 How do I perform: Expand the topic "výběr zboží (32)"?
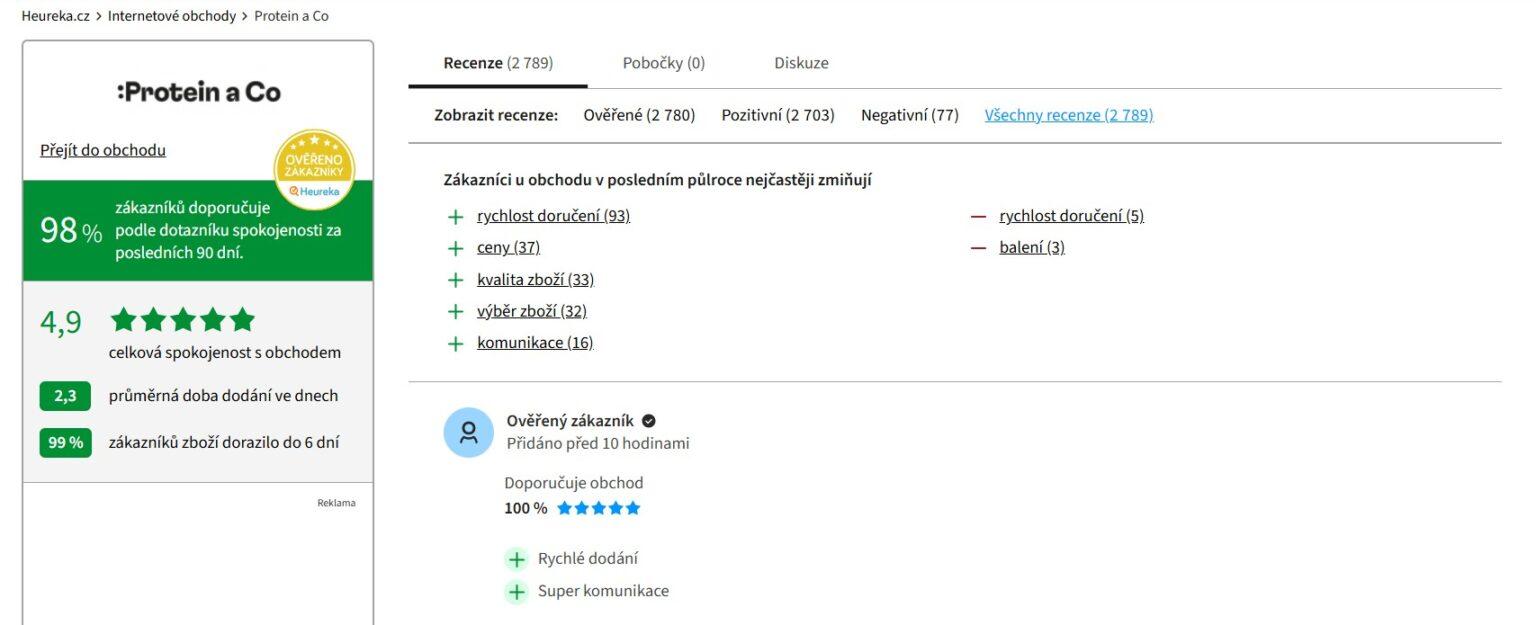(x=532, y=311)
